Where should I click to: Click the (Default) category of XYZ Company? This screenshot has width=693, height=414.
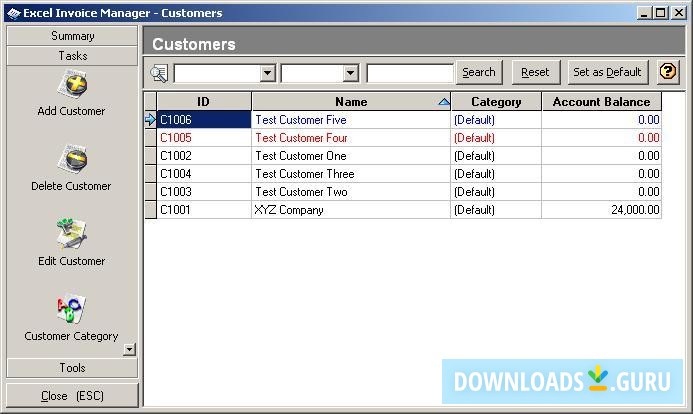(x=474, y=210)
